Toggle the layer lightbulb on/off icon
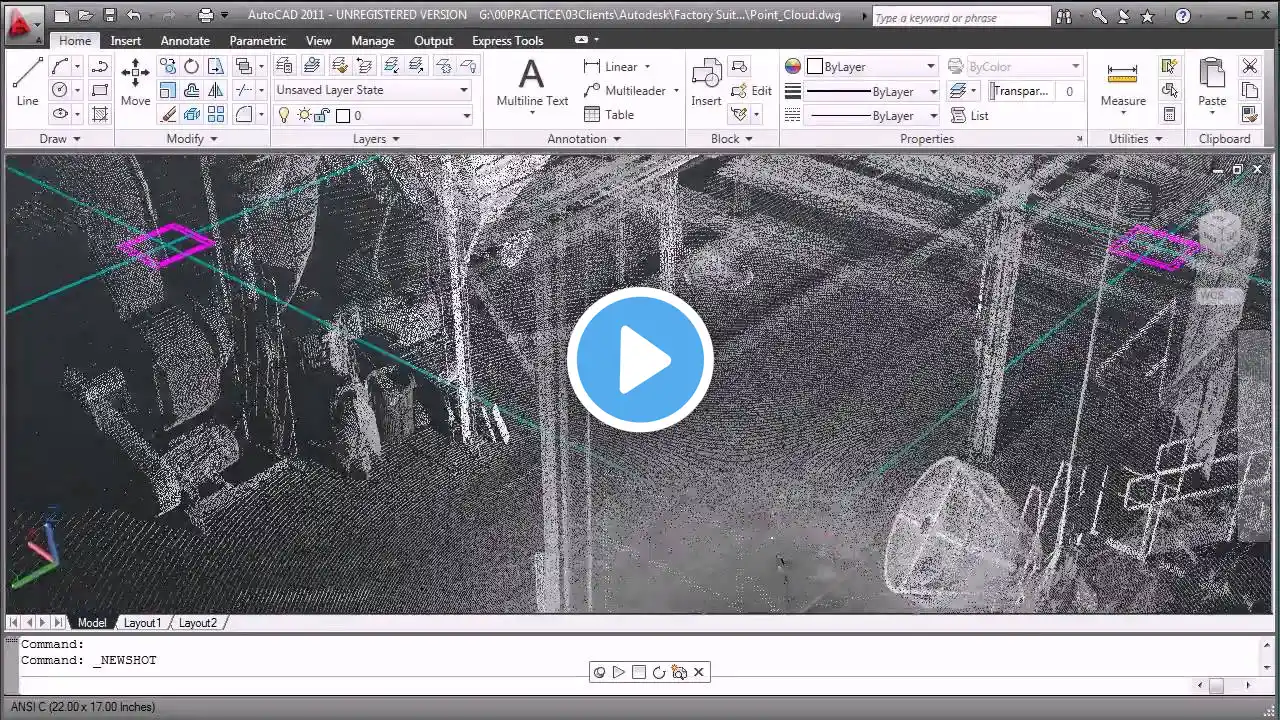 tap(283, 115)
